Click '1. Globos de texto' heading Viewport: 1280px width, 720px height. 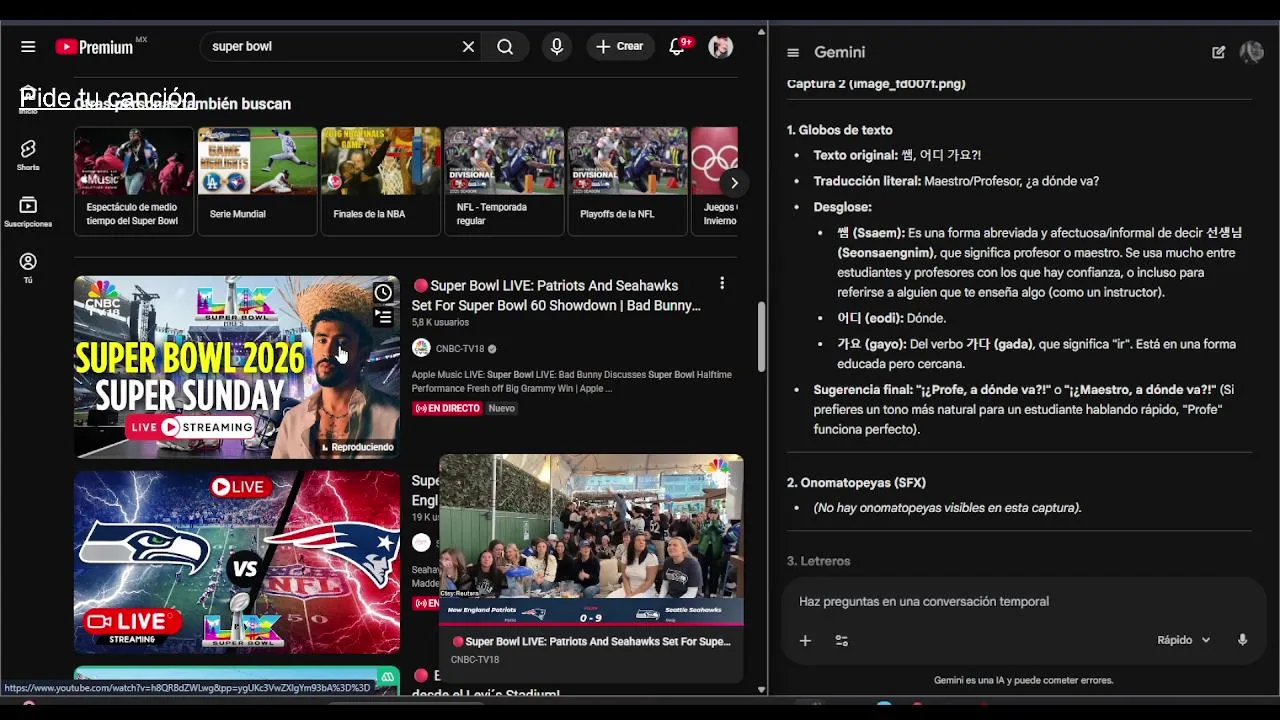click(839, 130)
